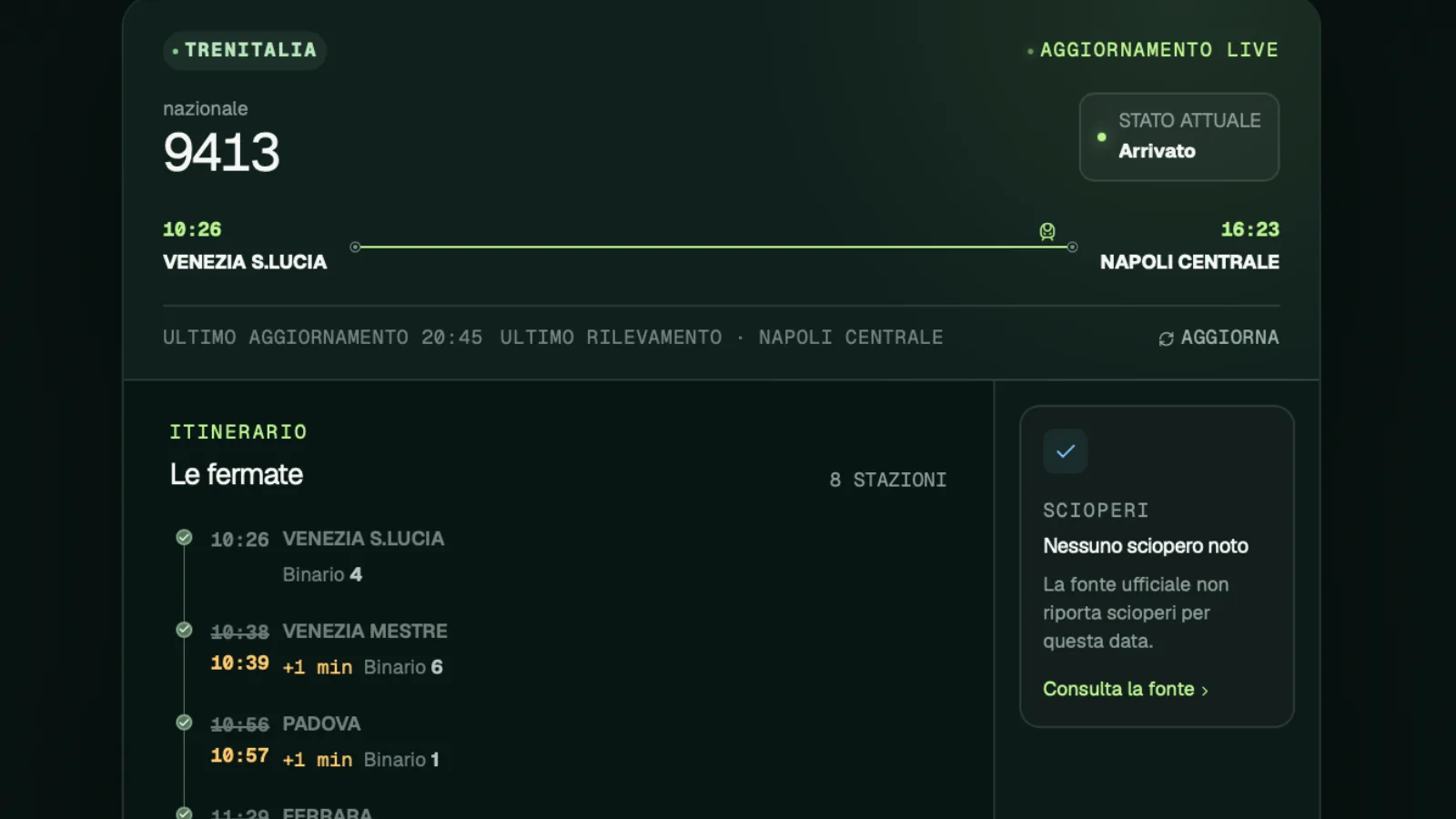The height and width of the screenshot is (819, 1456).
Task: Click the NAPOLI CENTRALE destination label
Action: pos(1189,262)
